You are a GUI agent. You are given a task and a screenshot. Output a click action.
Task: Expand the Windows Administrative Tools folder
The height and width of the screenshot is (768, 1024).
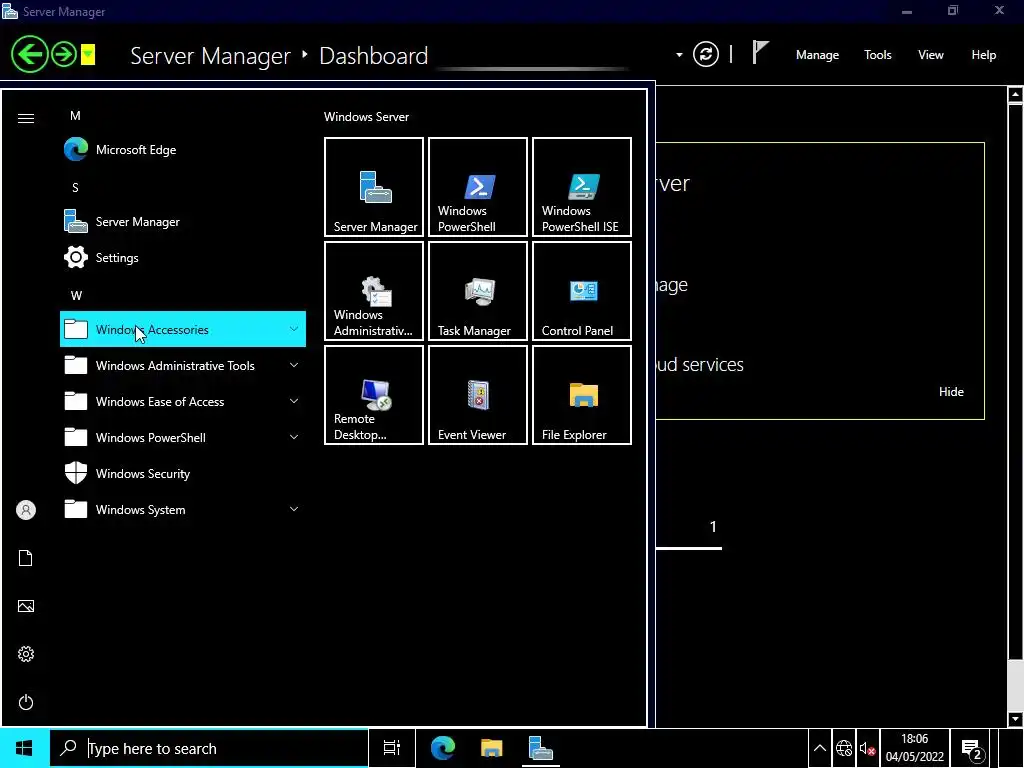[x=183, y=366]
